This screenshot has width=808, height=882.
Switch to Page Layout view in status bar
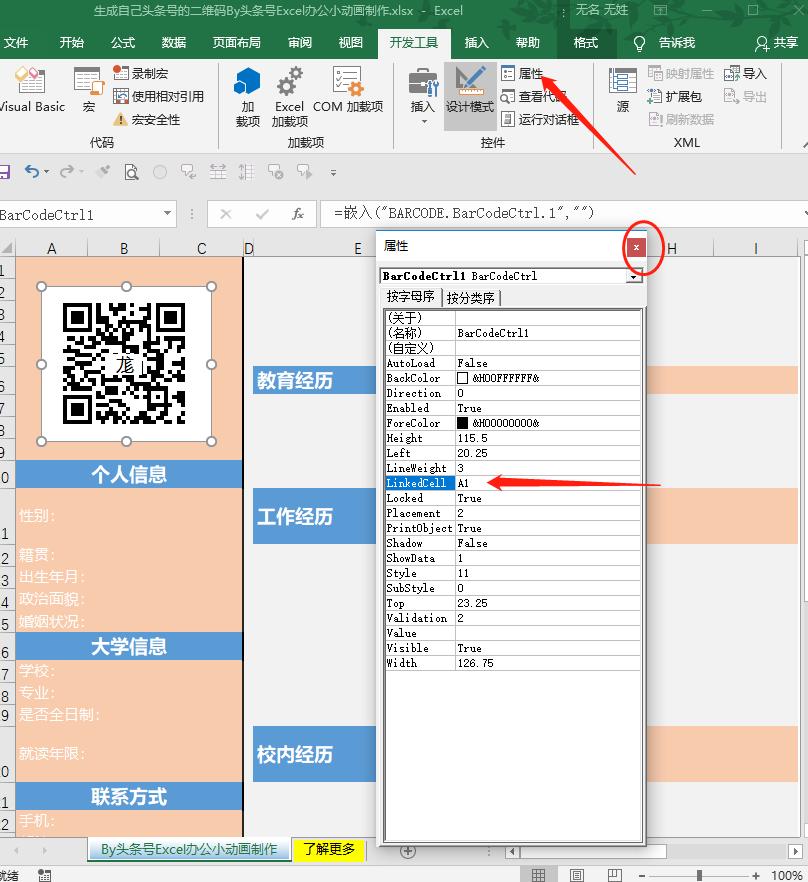[x=577, y=875]
